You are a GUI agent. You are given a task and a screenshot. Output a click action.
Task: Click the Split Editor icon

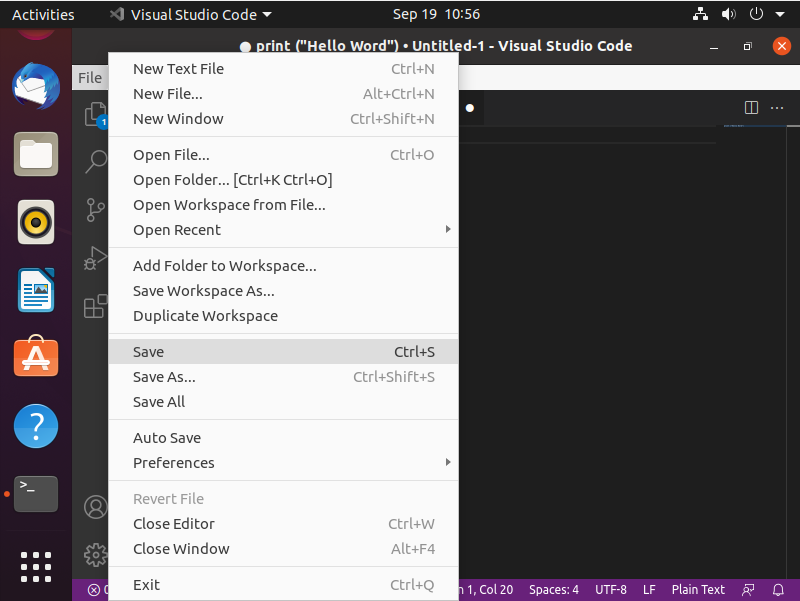tap(751, 108)
